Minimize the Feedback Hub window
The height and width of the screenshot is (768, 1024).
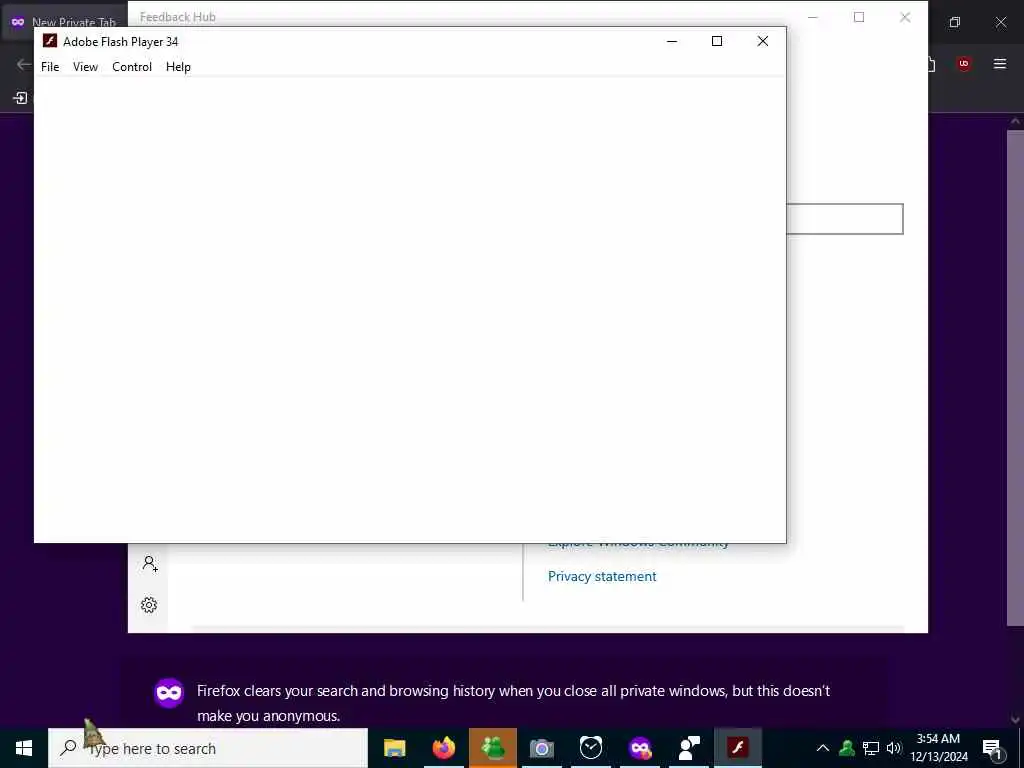pos(812,17)
